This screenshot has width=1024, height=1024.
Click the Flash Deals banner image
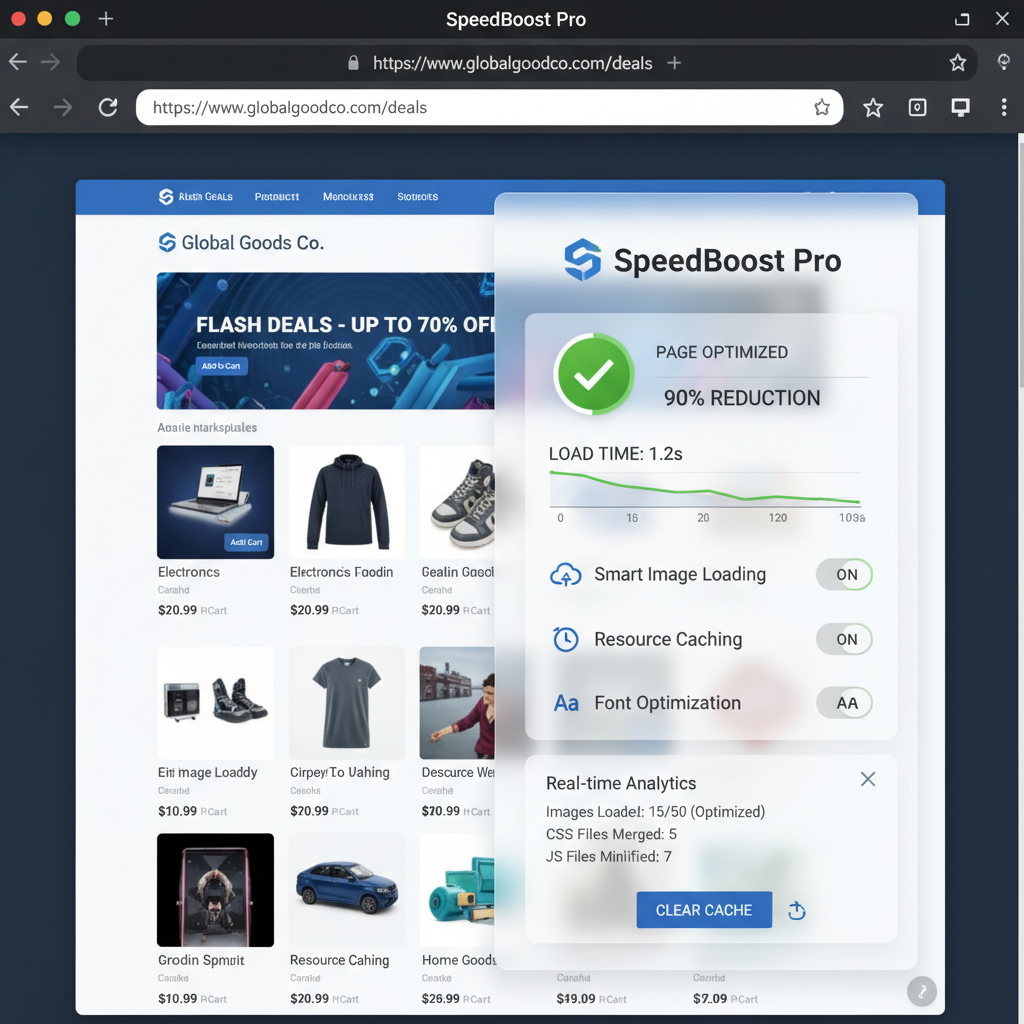click(325, 341)
